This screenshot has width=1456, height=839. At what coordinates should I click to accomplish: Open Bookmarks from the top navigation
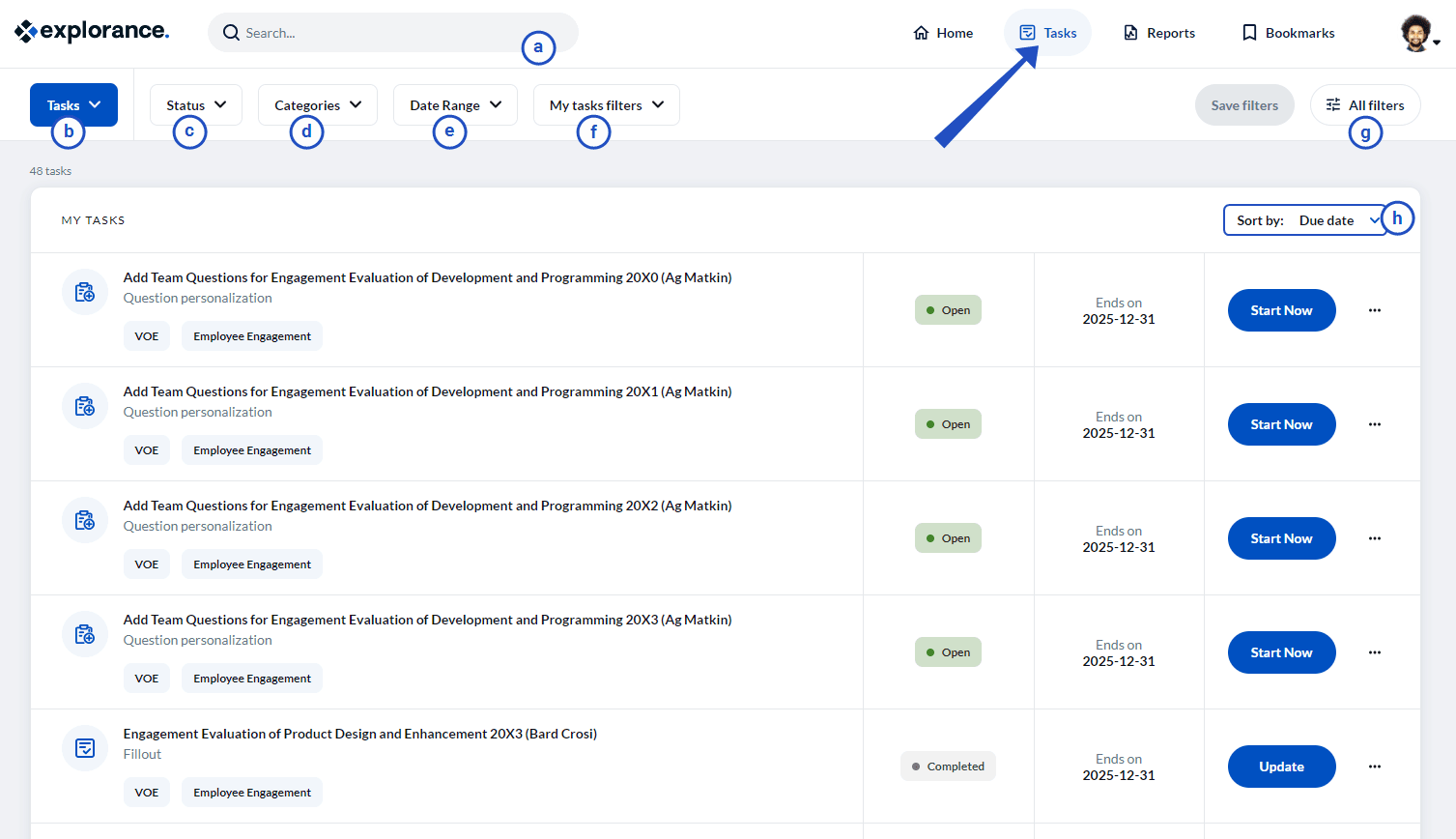pos(1287,33)
